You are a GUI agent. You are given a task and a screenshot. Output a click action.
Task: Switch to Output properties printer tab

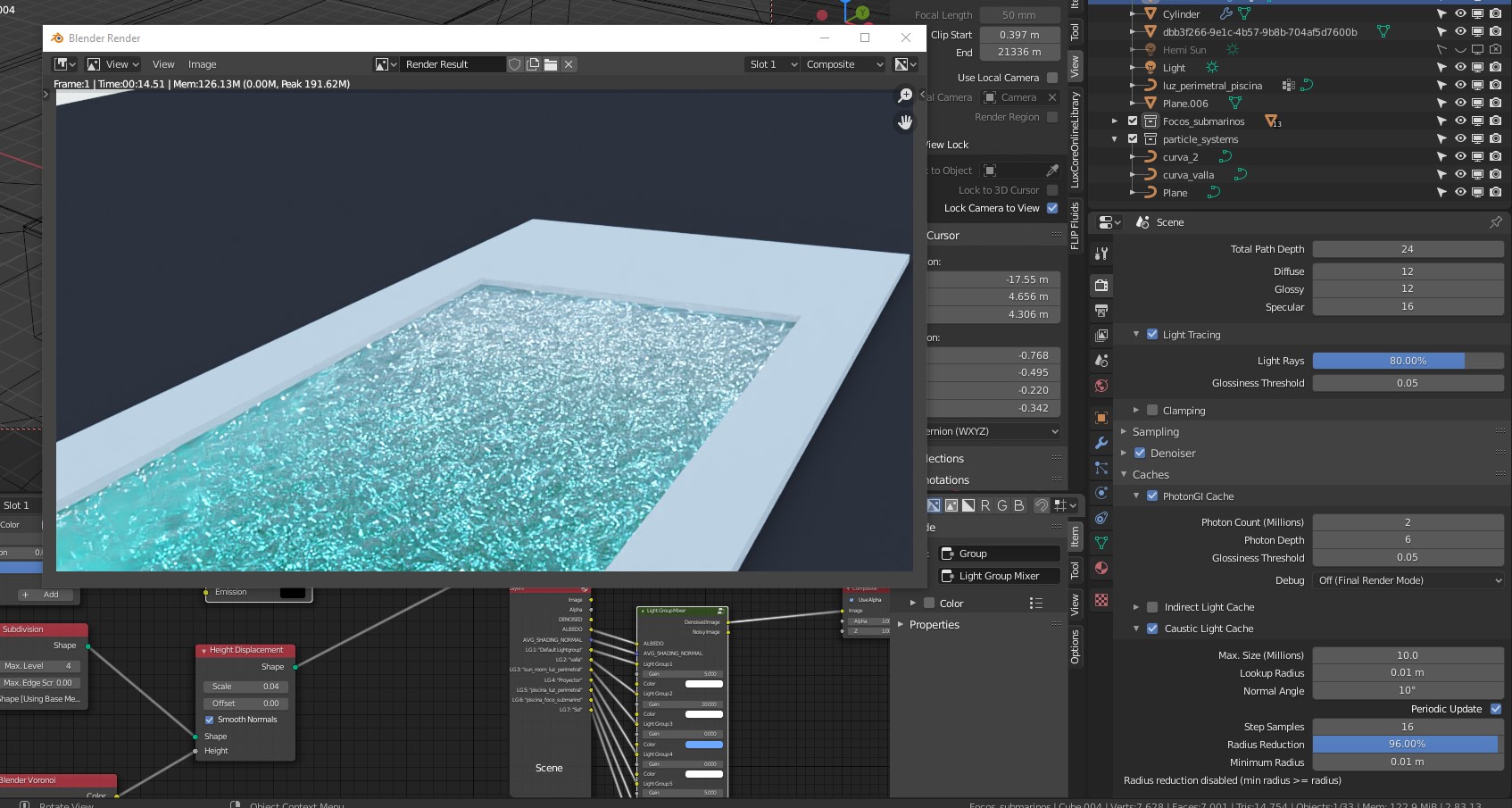[x=1101, y=311]
